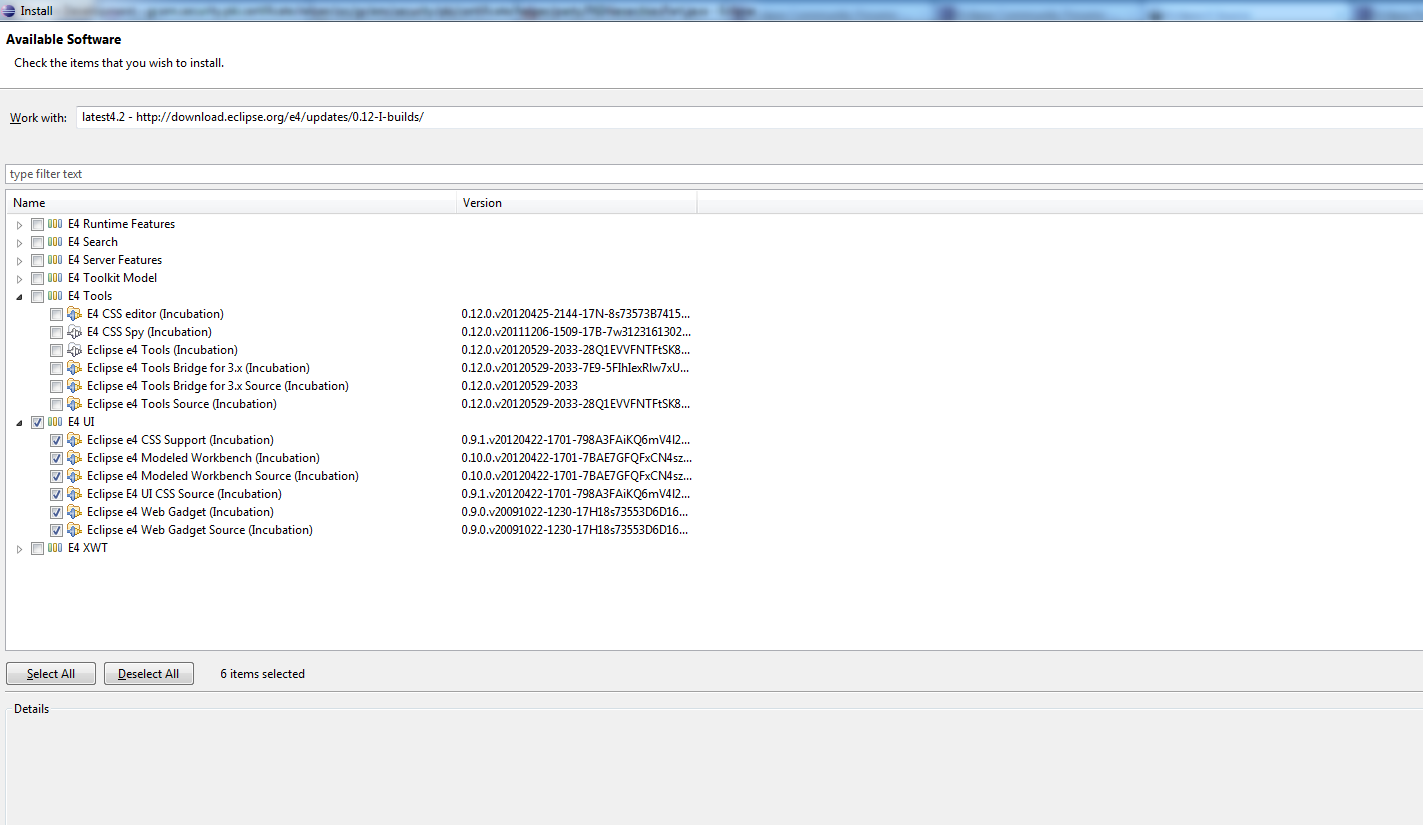
Task: Expand the E4 Toolkit Model node
Action: (x=19, y=279)
